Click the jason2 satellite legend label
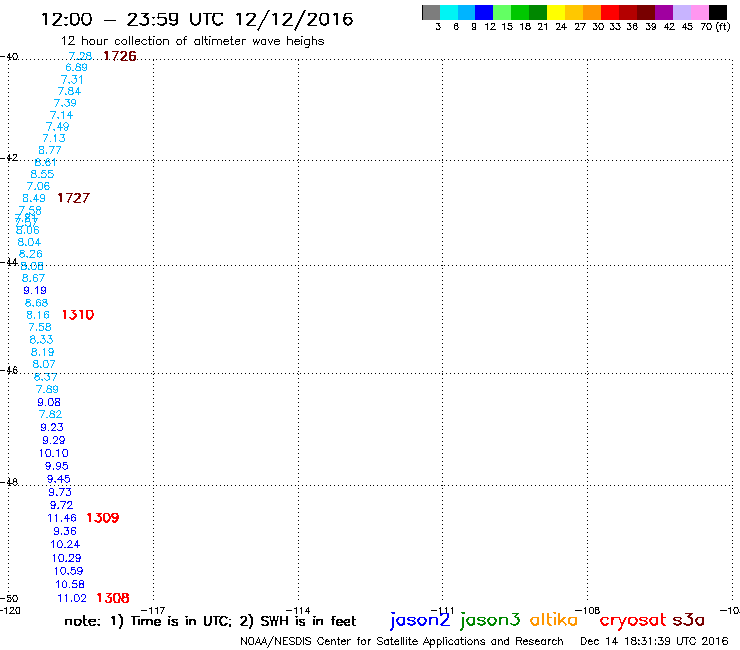Viewport: 740px width, 650px height. 420,620
